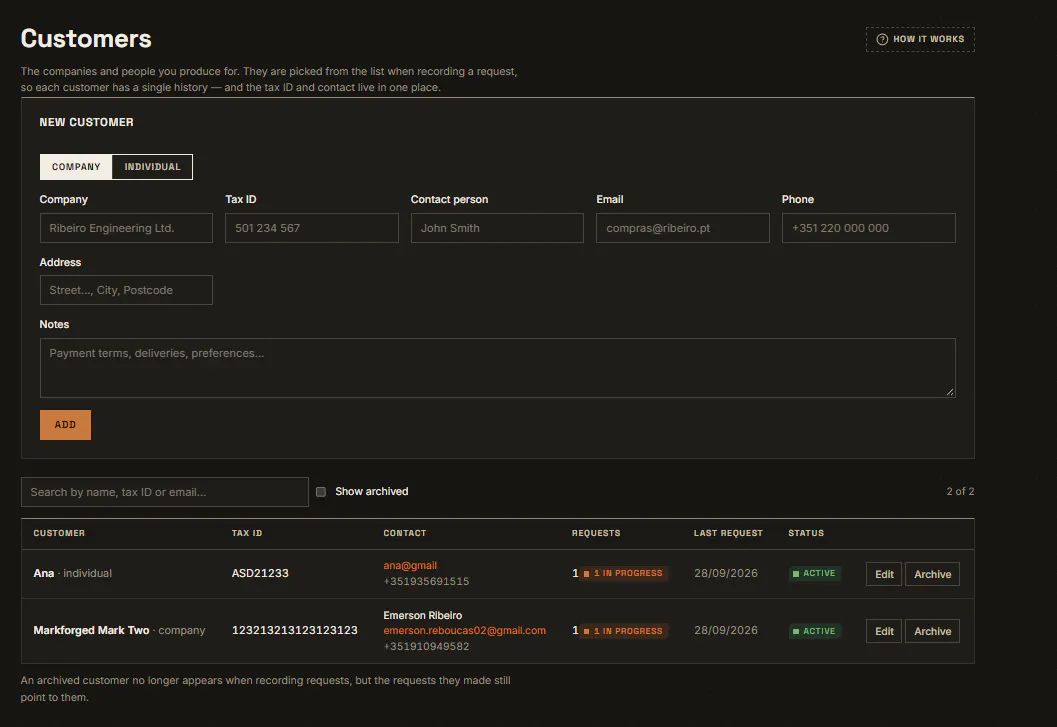
Task: Open the ana@gmail email link
Action: (x=410, y=565)
